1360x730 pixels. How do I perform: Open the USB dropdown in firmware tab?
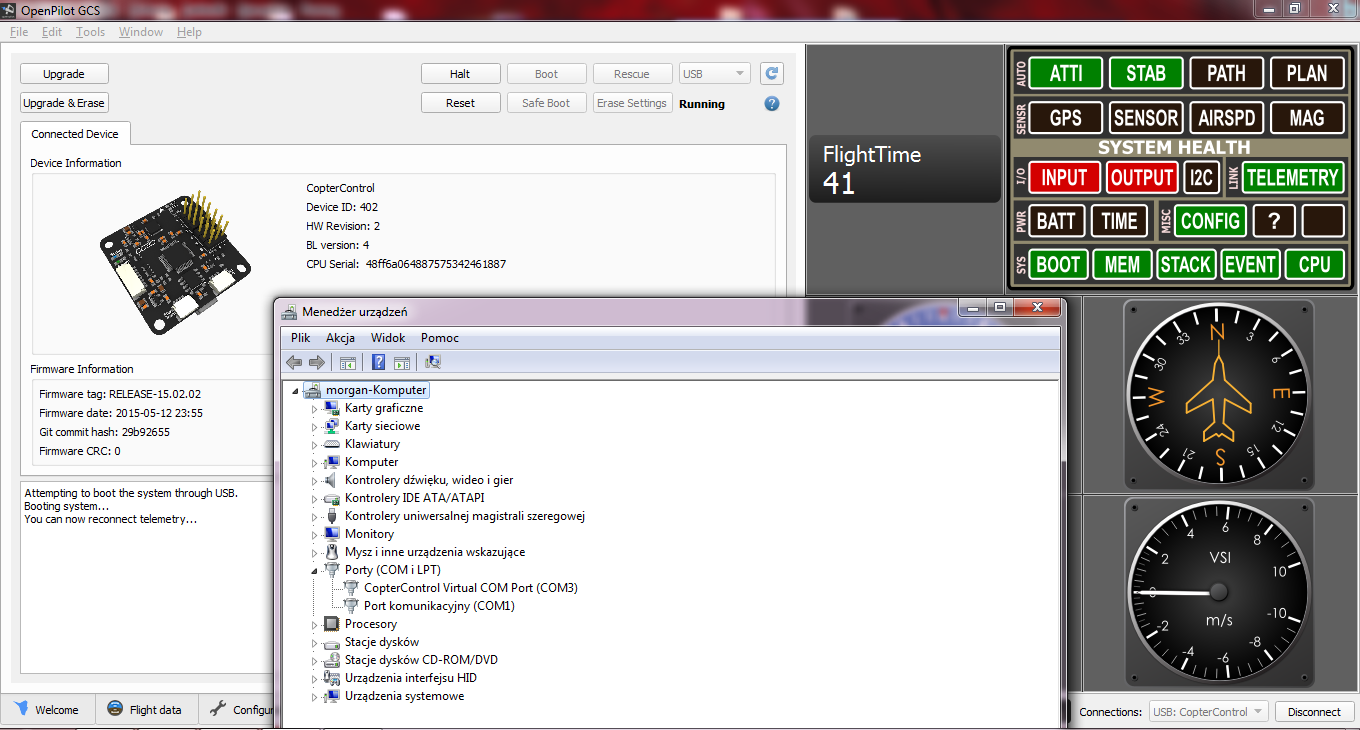point(714,73)
